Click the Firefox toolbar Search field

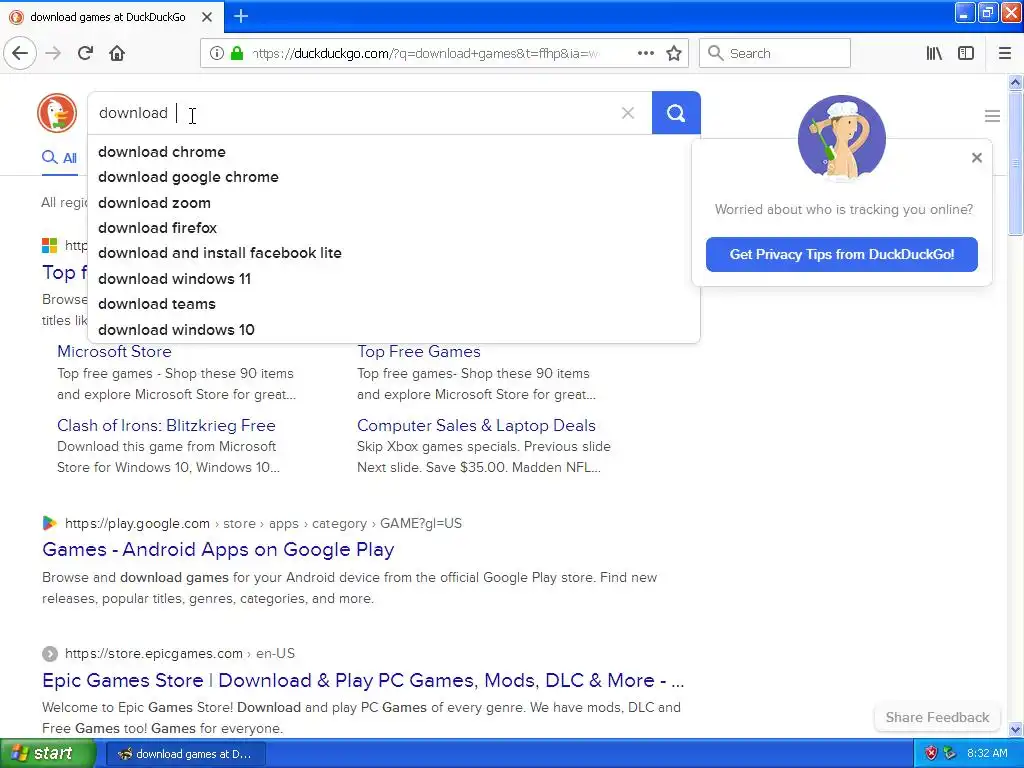[775, 53]
